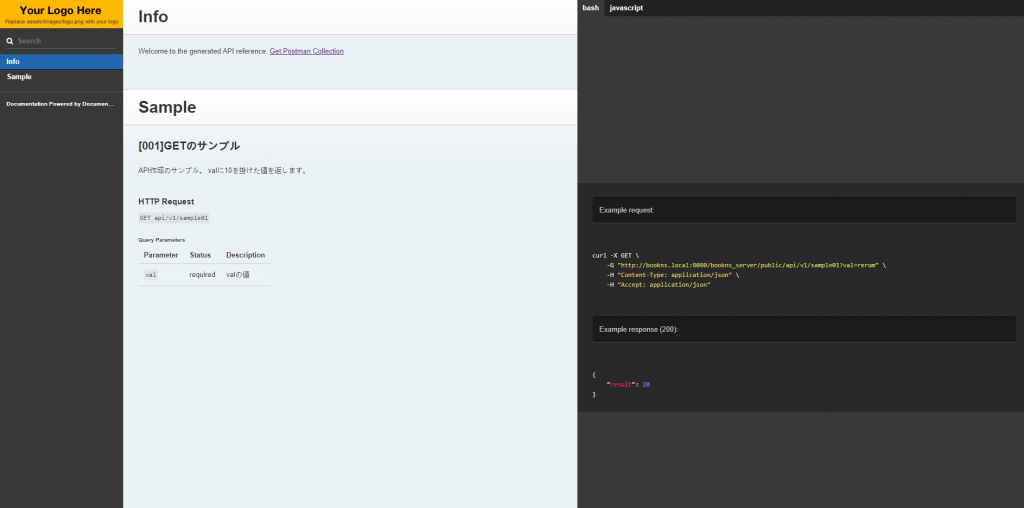Screen dimensions: 1024x508
Task: Click the Parameter column header
Action: click(x=160, y=255)
